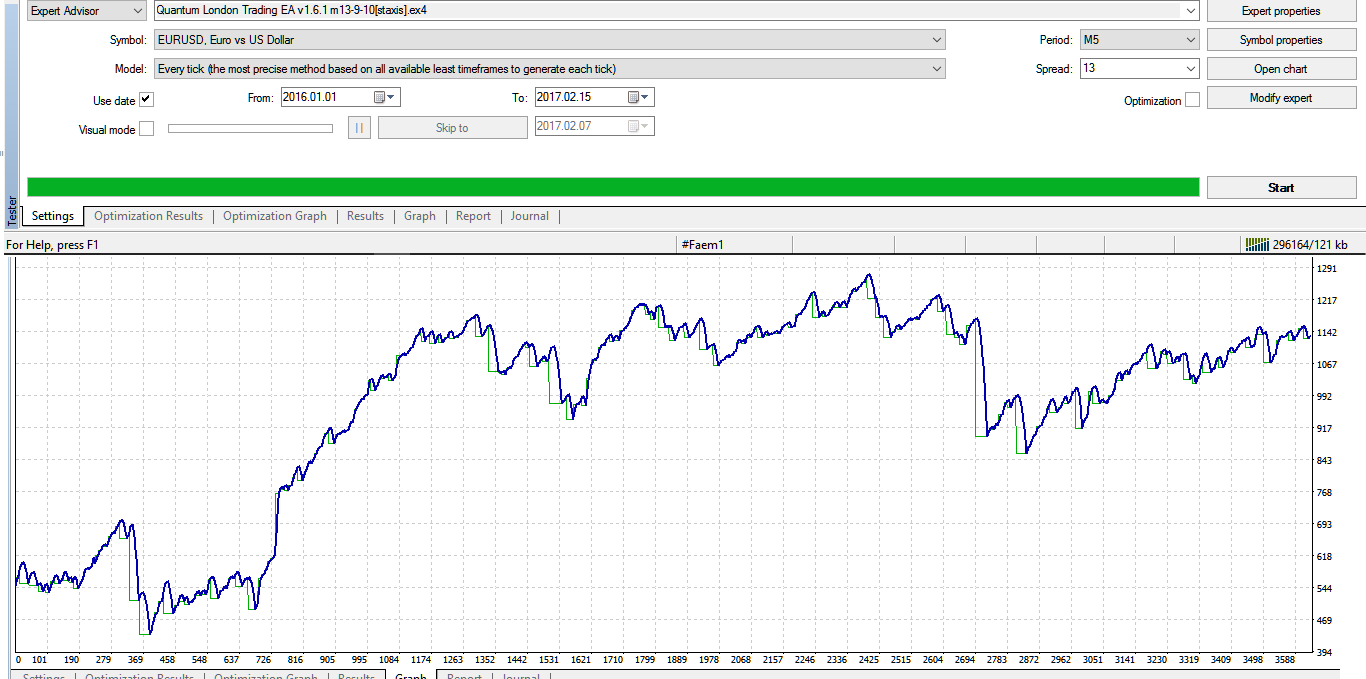Click the For Help, press F1 text
The width and height of the screenshot is (1366, 679).
click(52, 244)
